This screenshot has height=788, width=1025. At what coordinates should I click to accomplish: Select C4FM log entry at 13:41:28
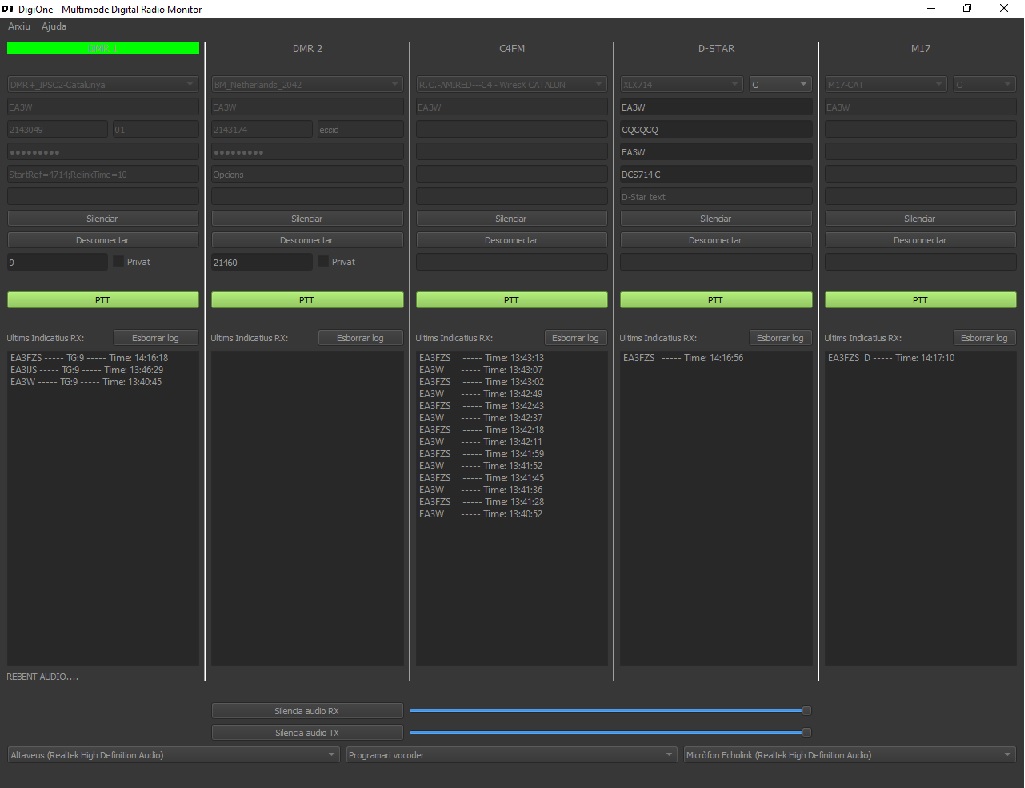(481, 502)
